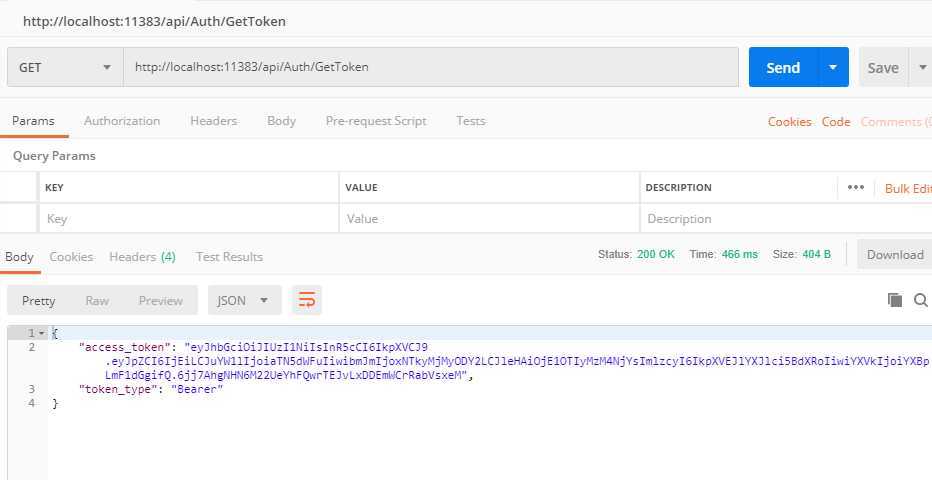Open the Authorization tab
The height and width of the screenshot is (480, 932).
coord(122,121)
